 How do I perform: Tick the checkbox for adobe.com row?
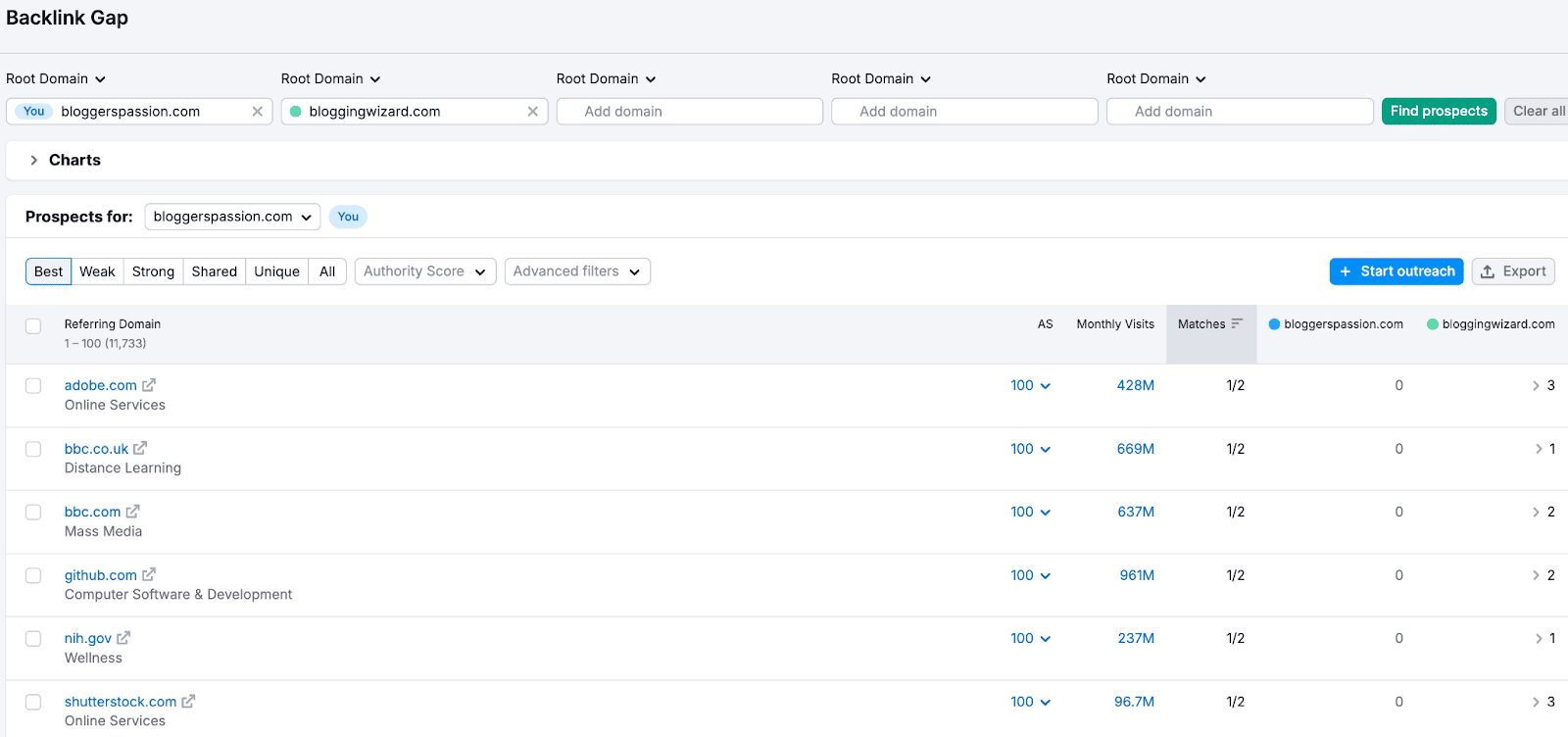pos(33,386)
